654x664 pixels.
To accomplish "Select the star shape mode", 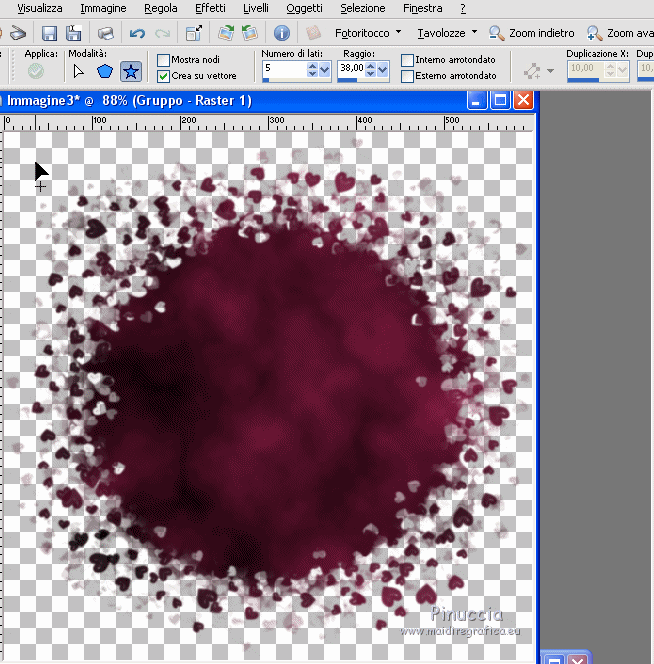I will pos(130,71).
